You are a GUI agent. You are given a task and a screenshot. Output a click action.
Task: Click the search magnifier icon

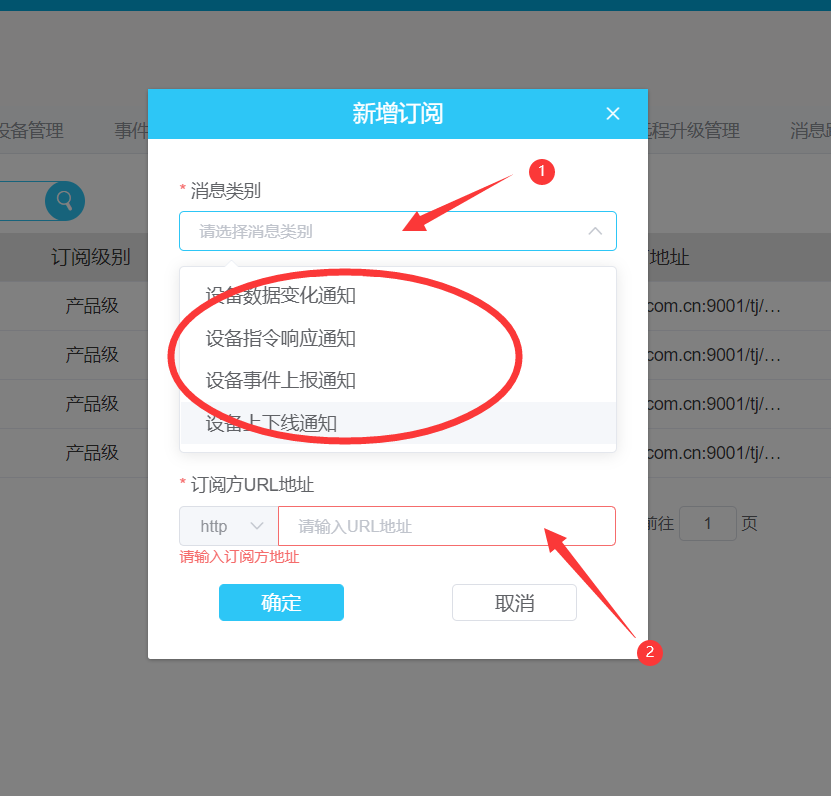(x=64, y=200)
